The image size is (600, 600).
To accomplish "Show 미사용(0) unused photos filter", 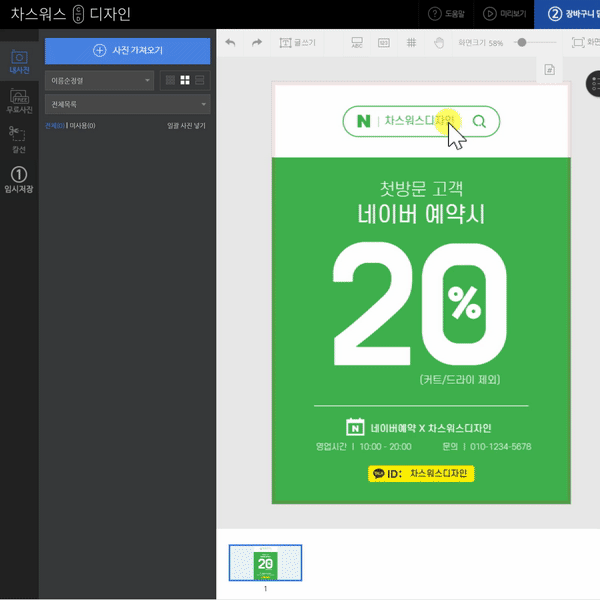I will (x=82, y=126).
